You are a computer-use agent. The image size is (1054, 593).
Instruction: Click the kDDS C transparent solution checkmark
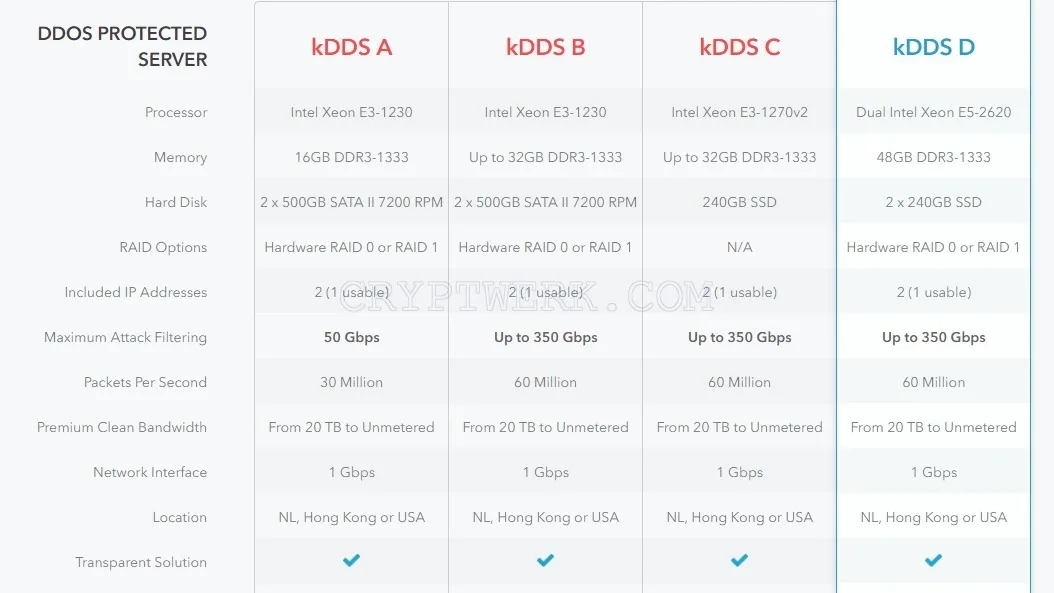coord(739,560)
